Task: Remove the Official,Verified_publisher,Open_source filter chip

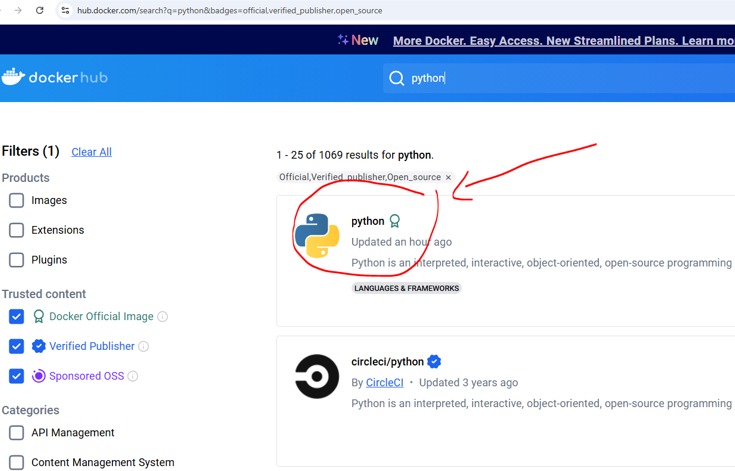Action: click(448, 178)
